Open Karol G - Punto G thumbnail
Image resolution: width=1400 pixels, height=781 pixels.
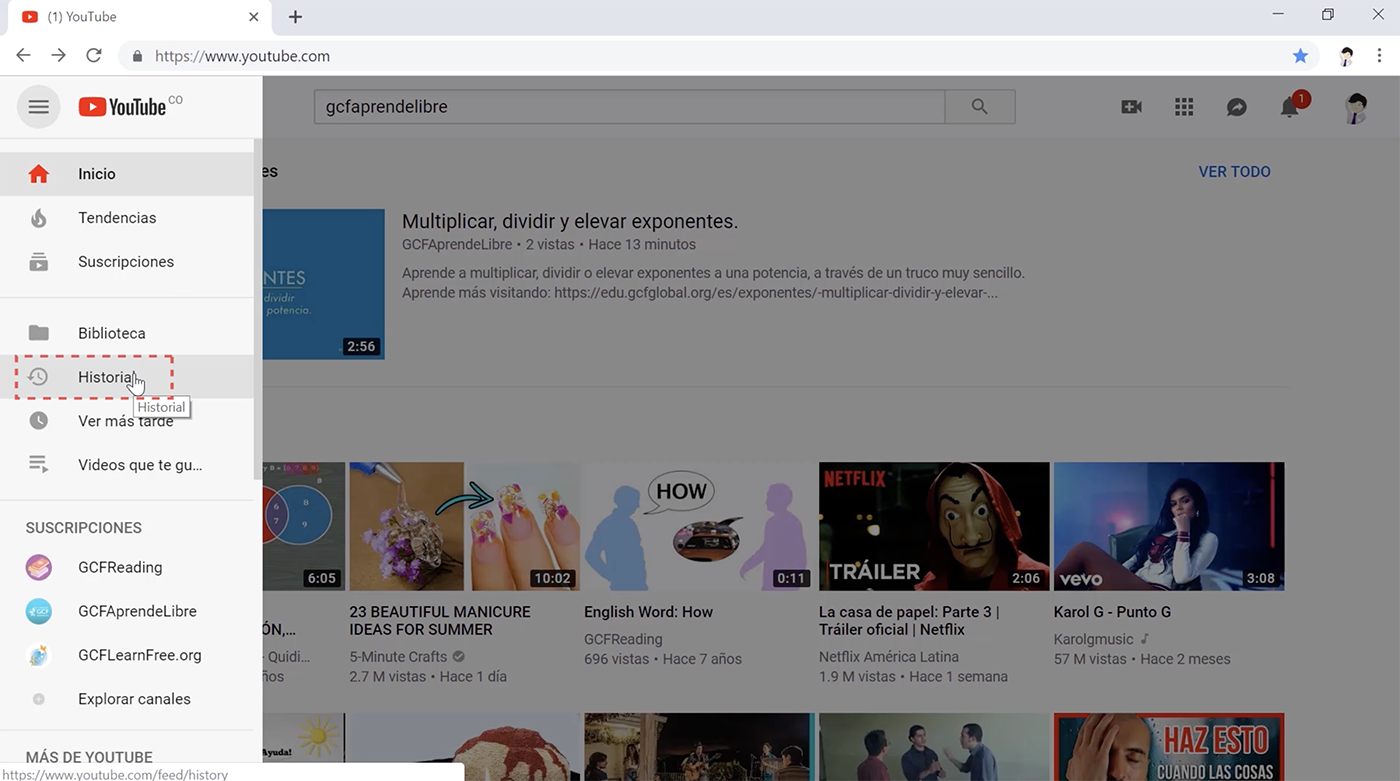pos(1169,526)
